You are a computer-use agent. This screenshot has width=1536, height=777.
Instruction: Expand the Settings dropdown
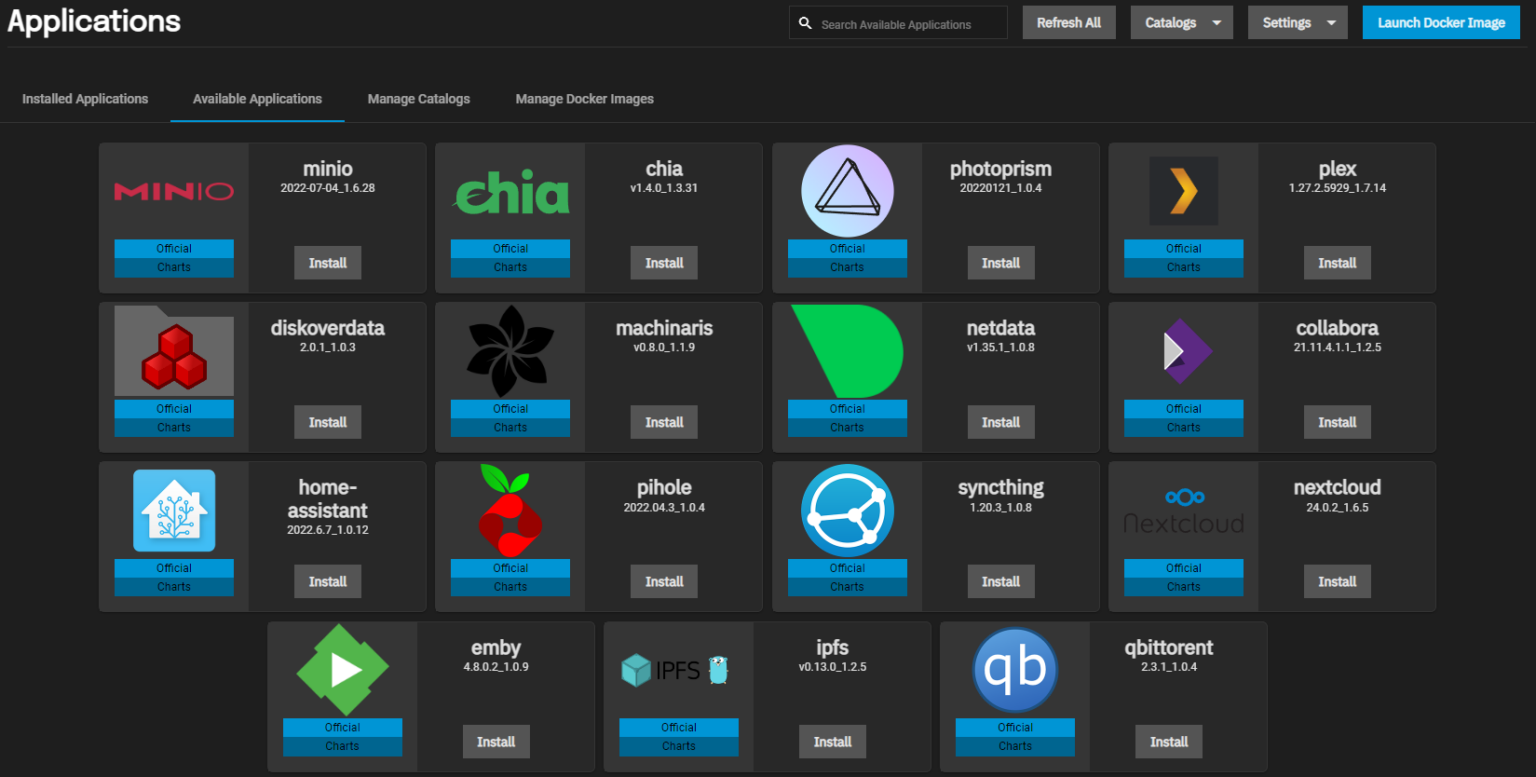coord(1297,22)
